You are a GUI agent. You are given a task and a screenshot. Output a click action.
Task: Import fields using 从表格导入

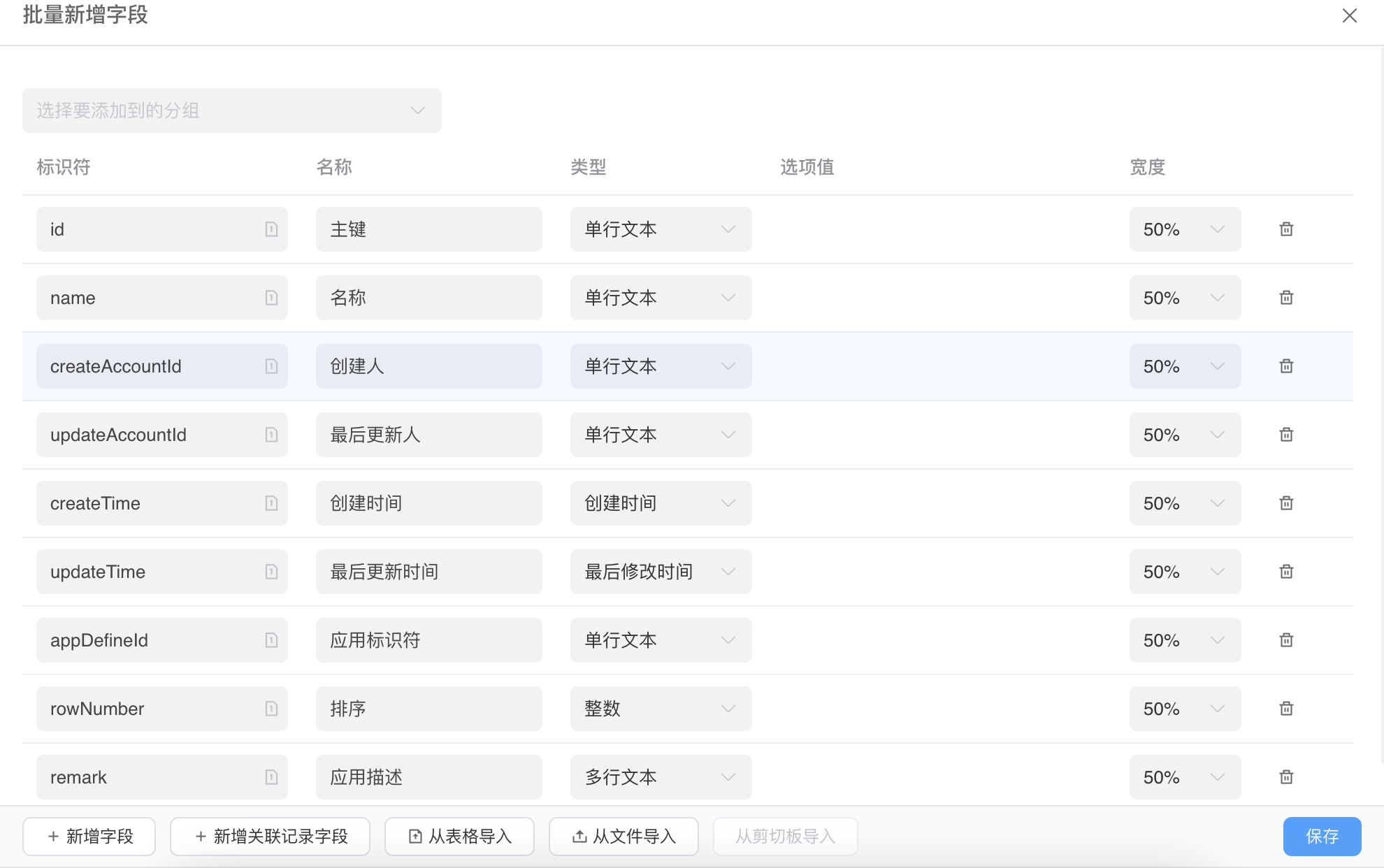[459, 837]
